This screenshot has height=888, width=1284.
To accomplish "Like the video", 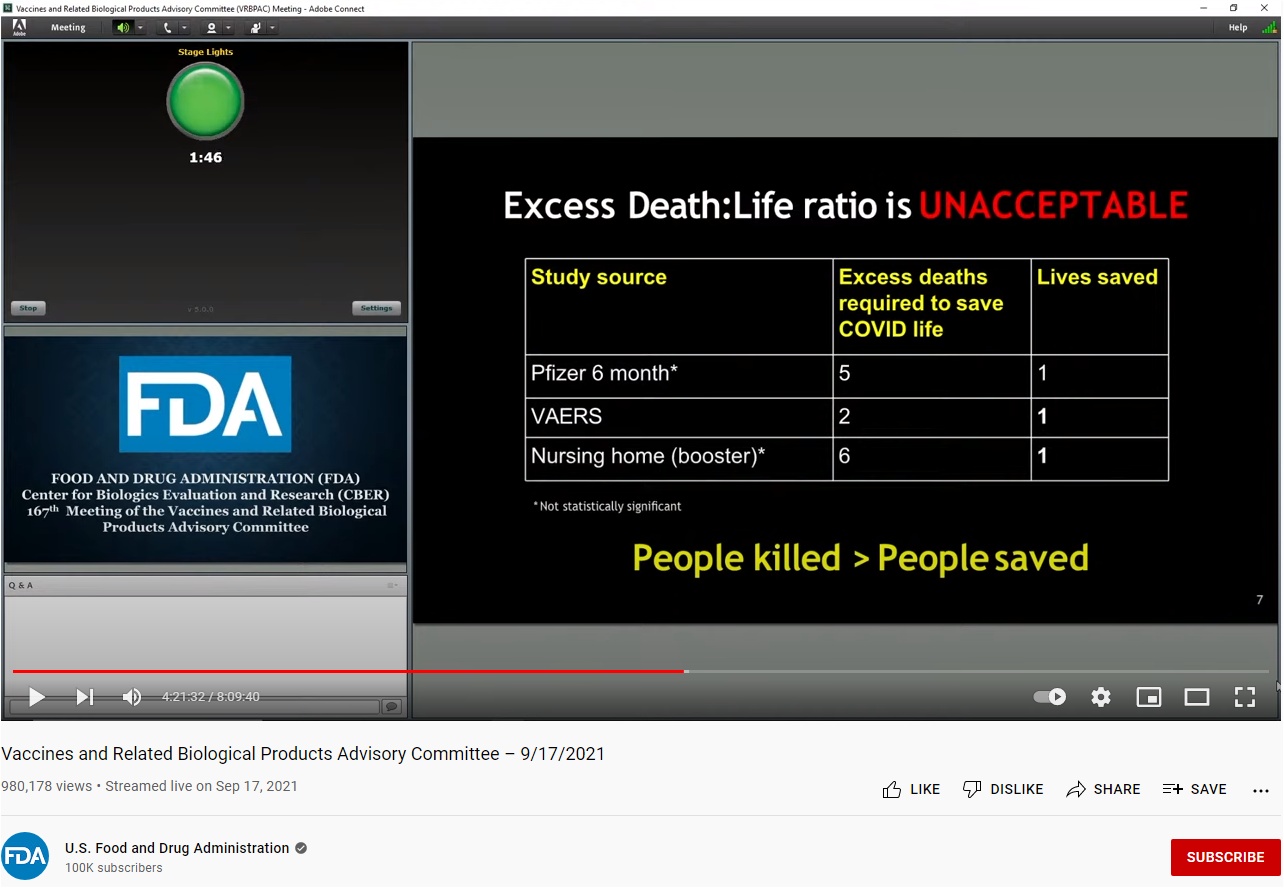I will point(911,789).
